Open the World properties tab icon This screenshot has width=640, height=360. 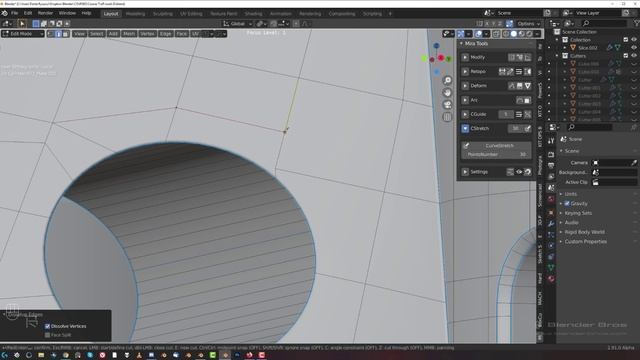coord(551,199)
